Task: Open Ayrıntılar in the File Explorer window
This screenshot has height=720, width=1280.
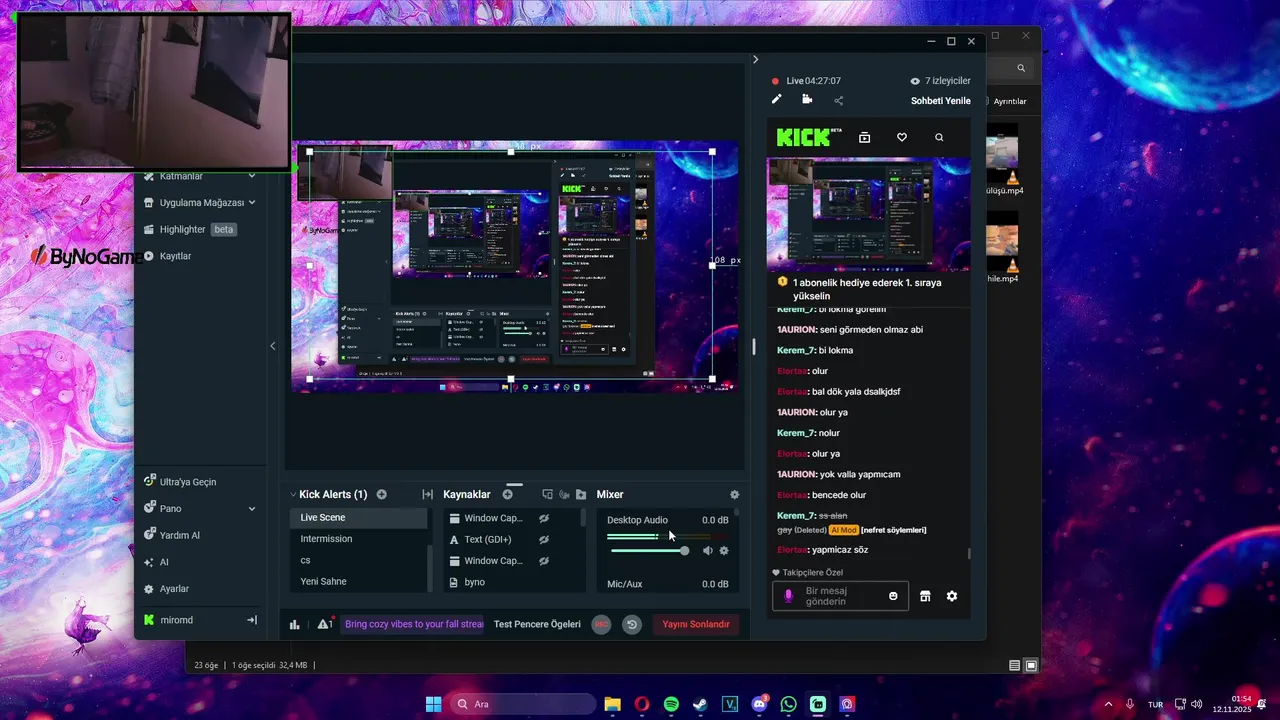Action: point(1011,101)
